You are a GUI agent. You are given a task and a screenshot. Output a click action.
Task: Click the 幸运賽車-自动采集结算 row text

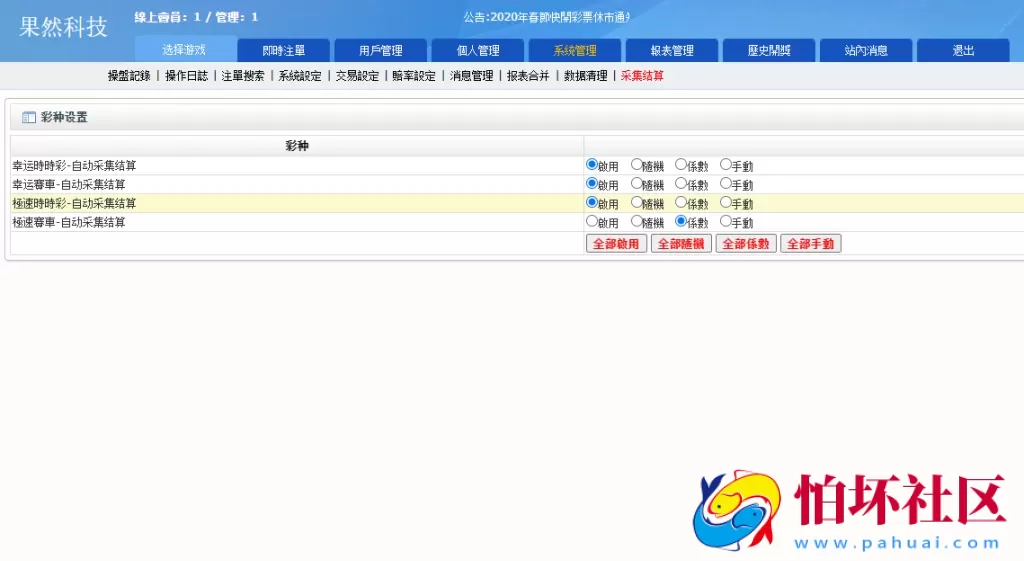coord(69,185)
